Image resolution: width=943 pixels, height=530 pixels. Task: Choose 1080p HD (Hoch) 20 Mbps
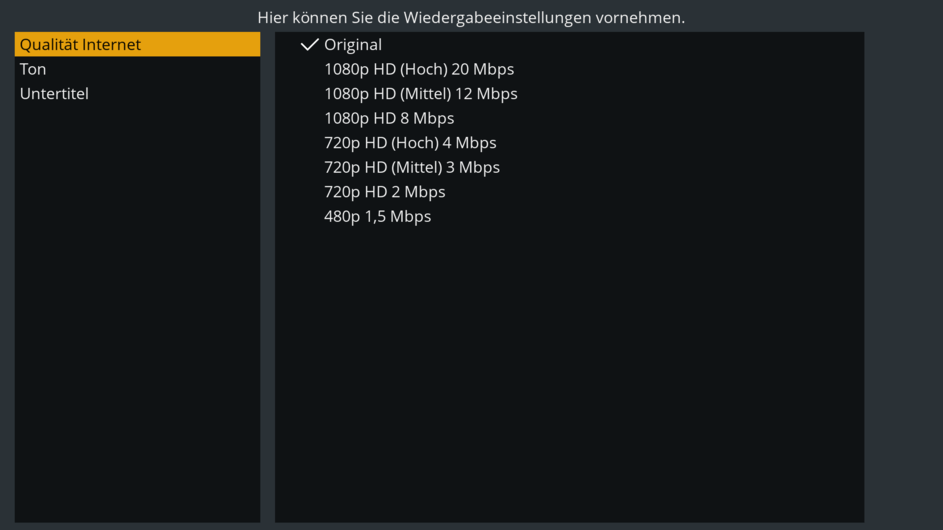[418, 69]
